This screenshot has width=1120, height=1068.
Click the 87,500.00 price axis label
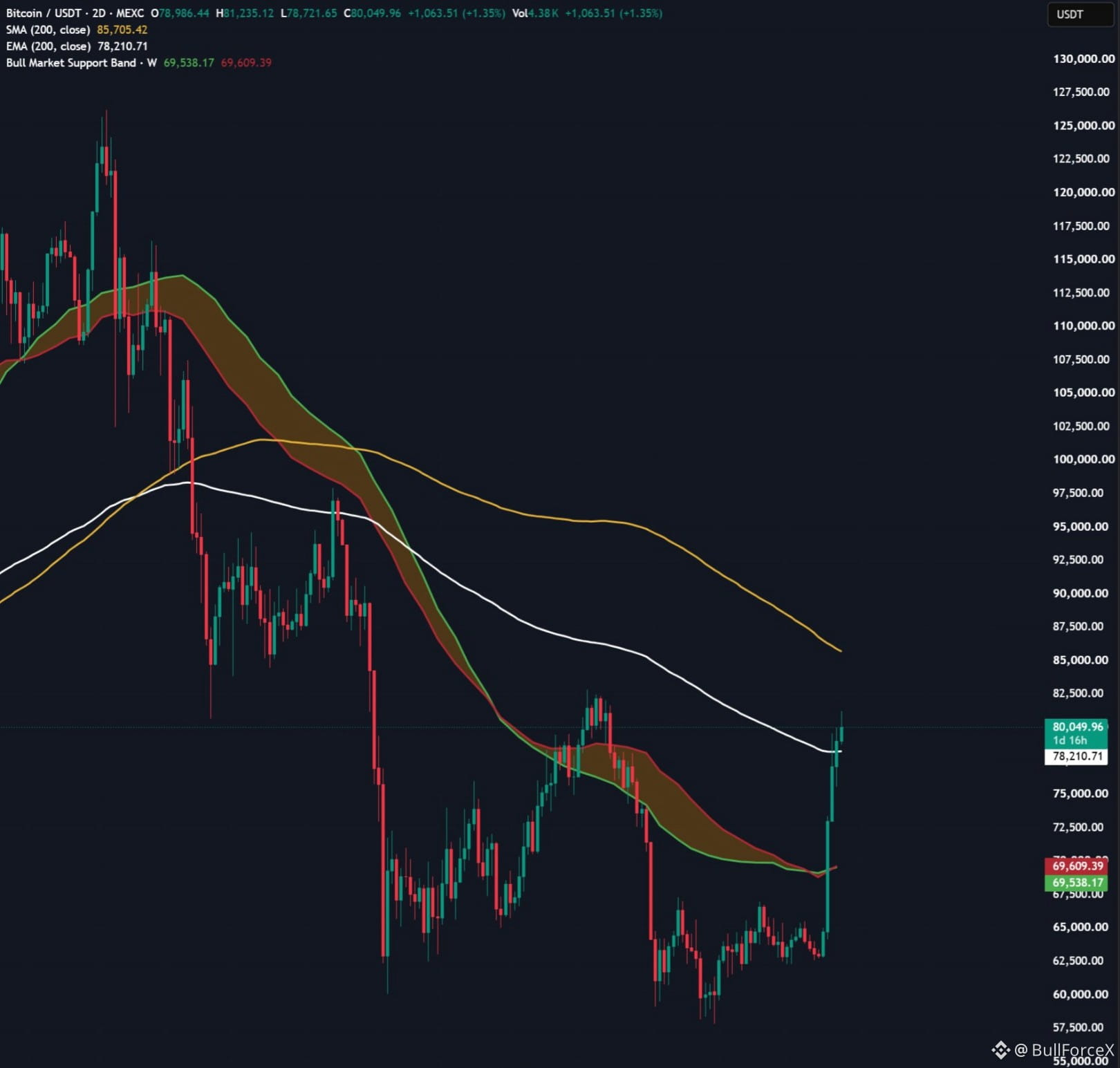1079,626
